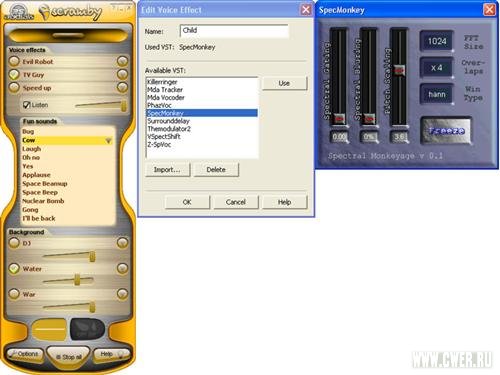Open settings icon for TV Guy effect
500x375 pixels.
coord(122,74)
